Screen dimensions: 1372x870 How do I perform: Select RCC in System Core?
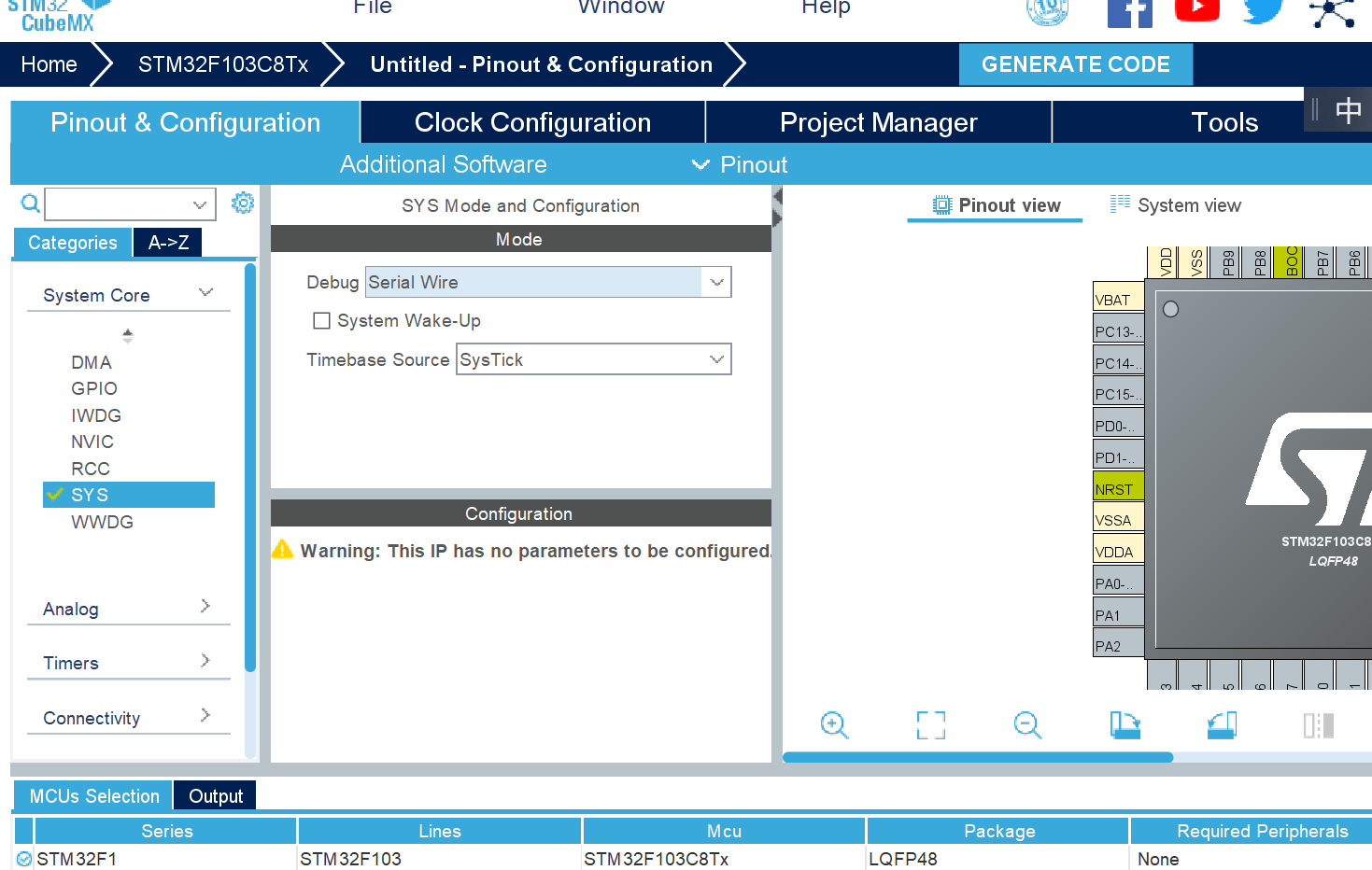pos(91,469)
